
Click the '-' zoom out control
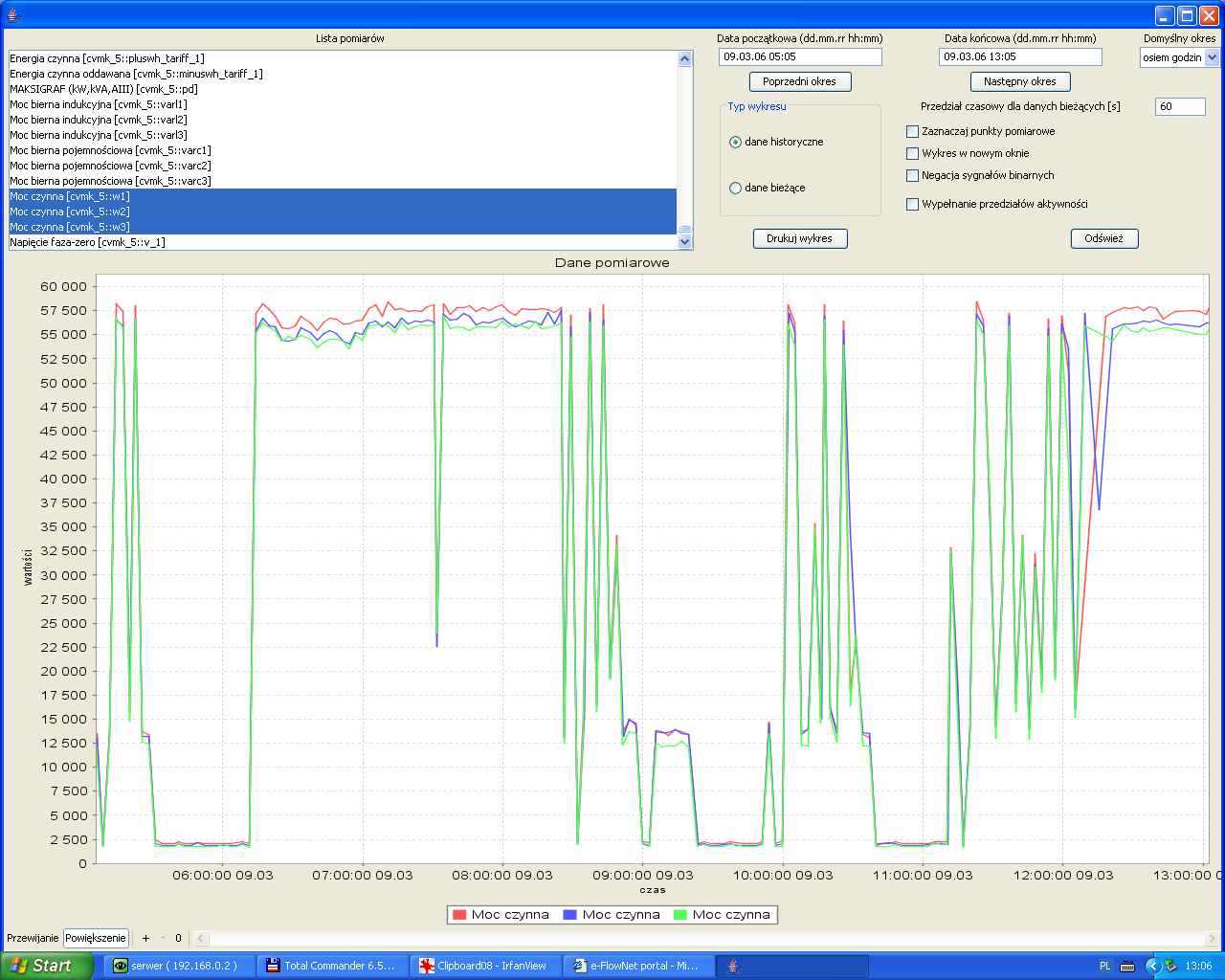point(163,938)
